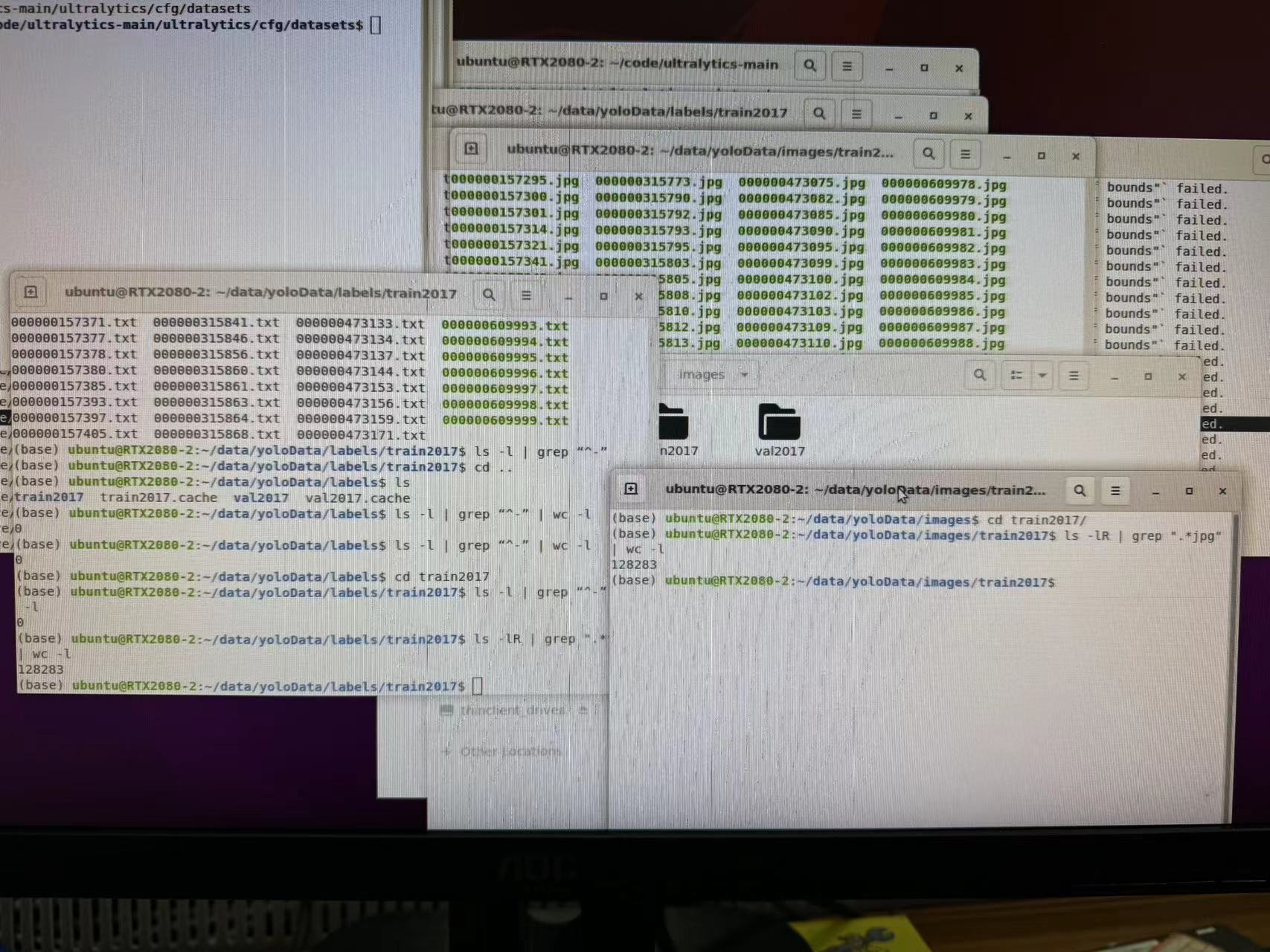This screenshot has width=1270, height=952.
Task: Open hamburger menu of the .txt listing terminal
Action: [526, 295]
